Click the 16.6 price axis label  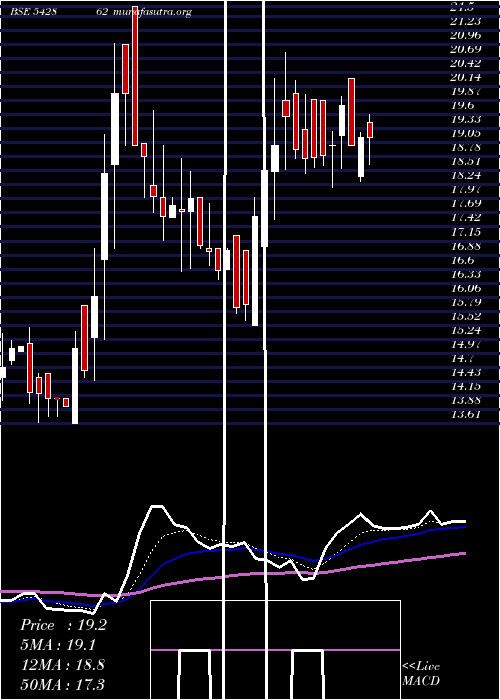[x=462, y=260]
